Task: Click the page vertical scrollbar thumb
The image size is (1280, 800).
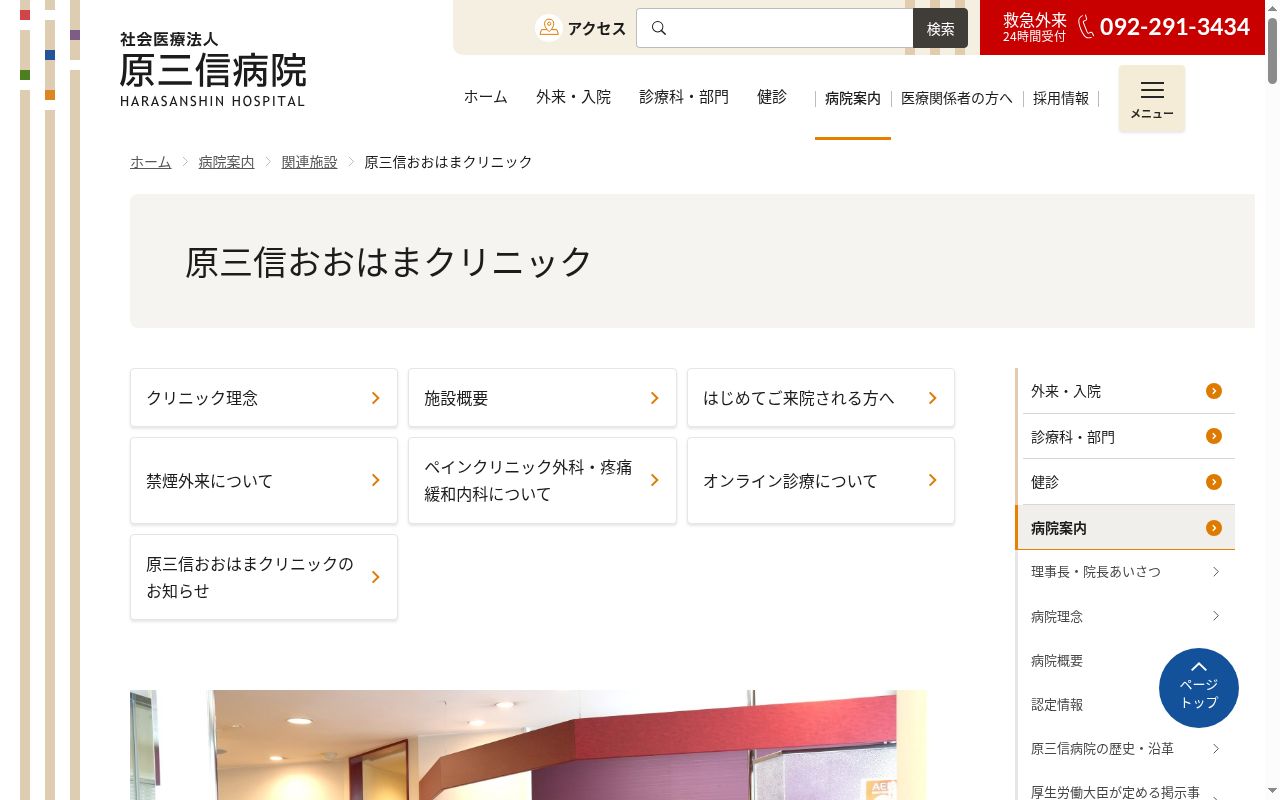Action: click(1272, 50)
